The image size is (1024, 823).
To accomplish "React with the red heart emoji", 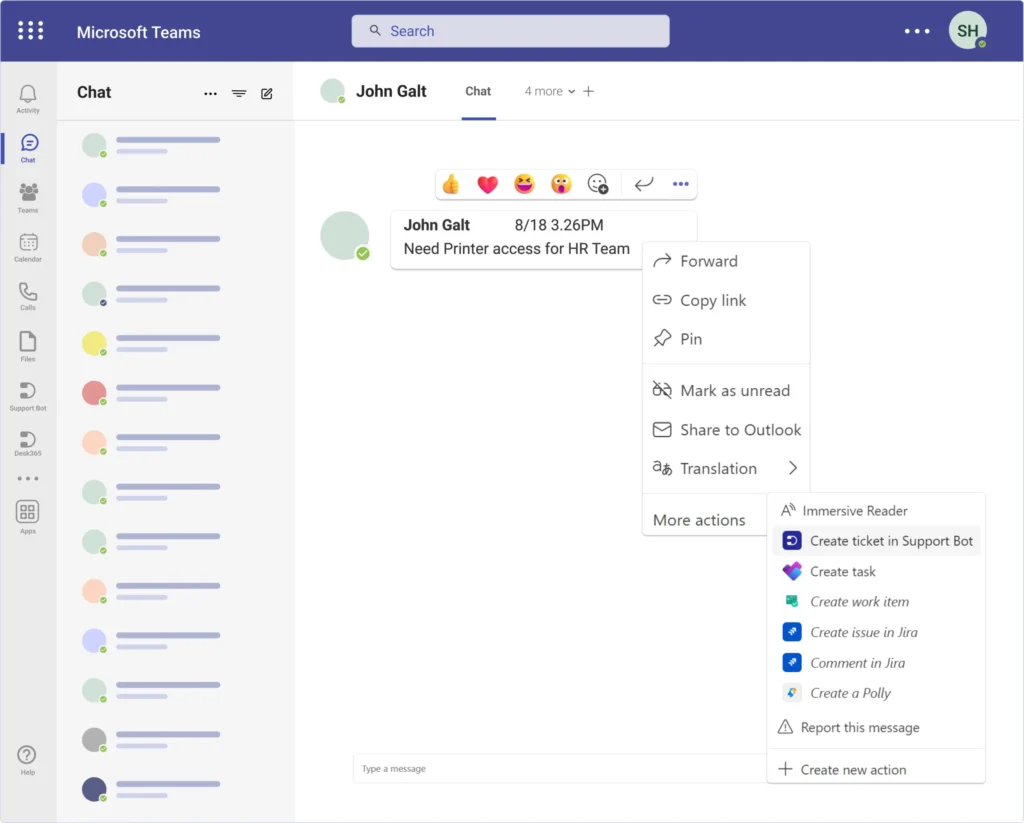I will tap(487, 184).
